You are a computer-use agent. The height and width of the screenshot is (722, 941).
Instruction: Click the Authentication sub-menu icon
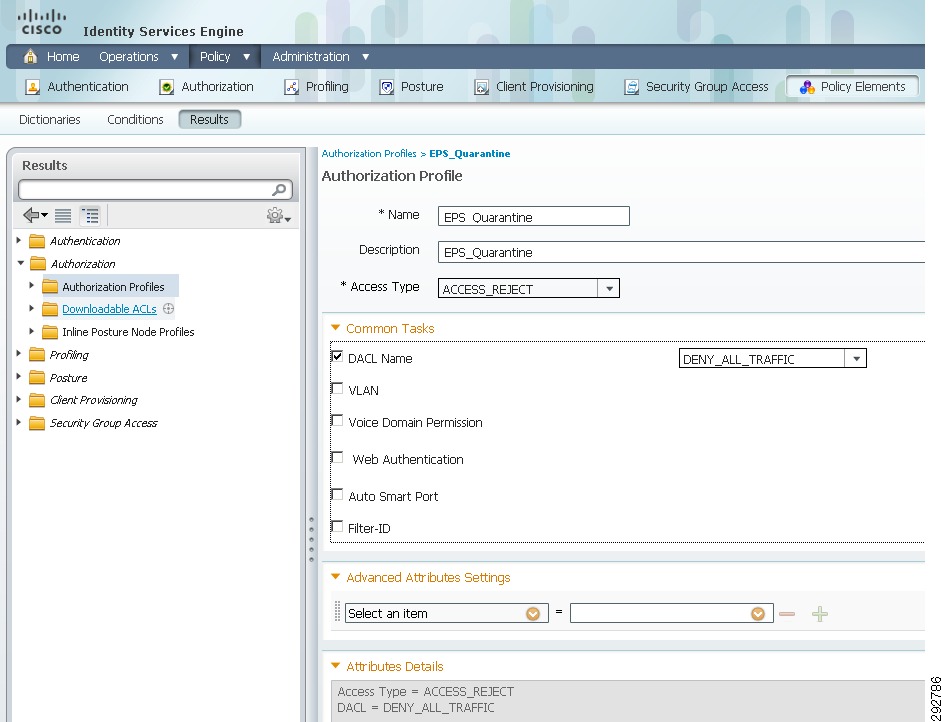coord(32,87)
